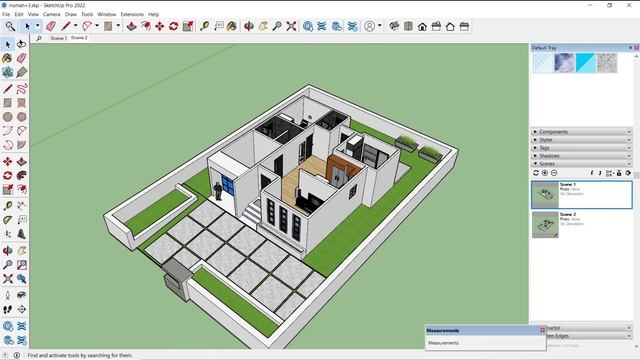Open Shapes tool dropdown arrow in top toolbar
640x360 pixels.
118,26
